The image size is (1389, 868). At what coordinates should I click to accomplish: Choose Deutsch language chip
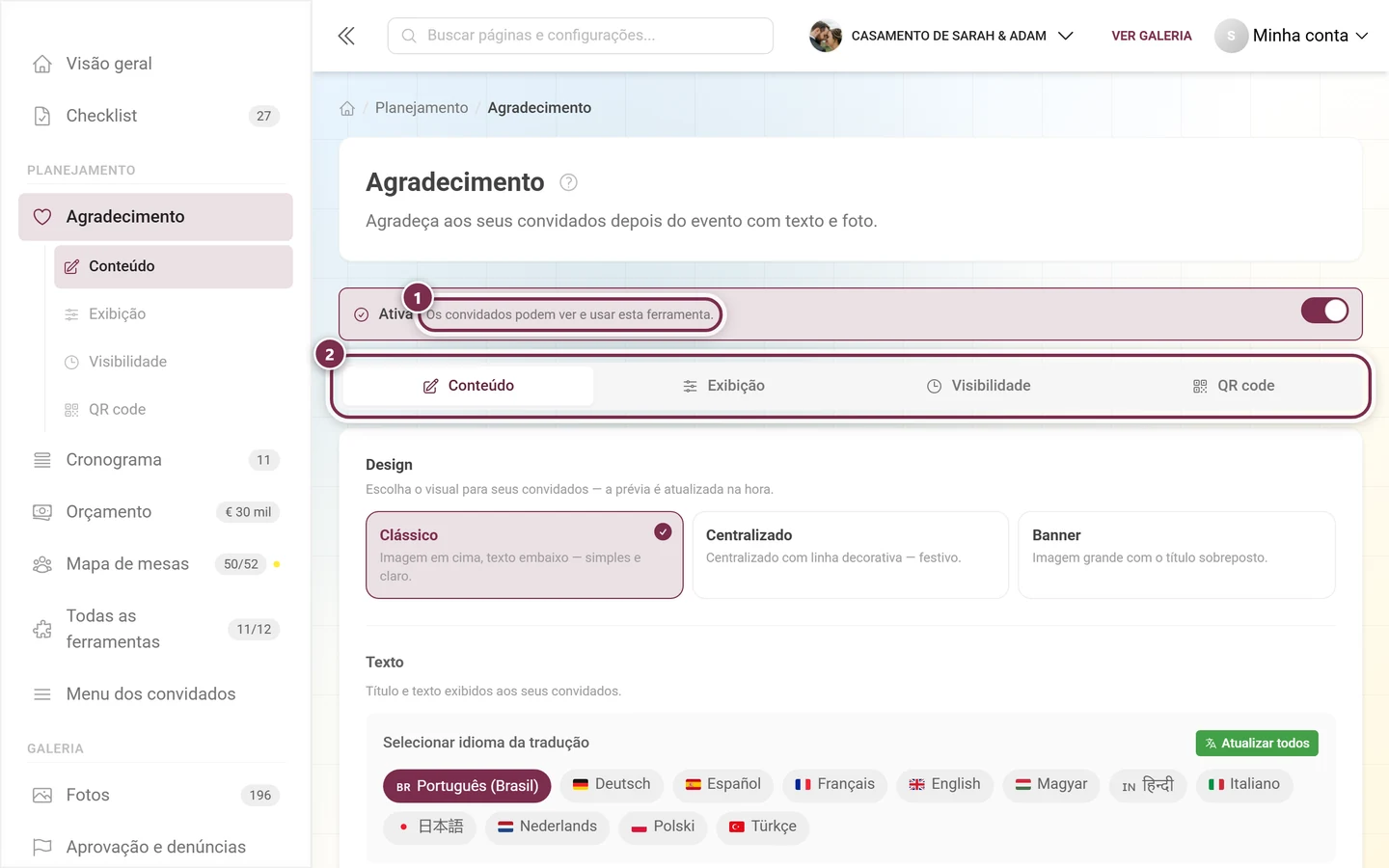(613, 785)
